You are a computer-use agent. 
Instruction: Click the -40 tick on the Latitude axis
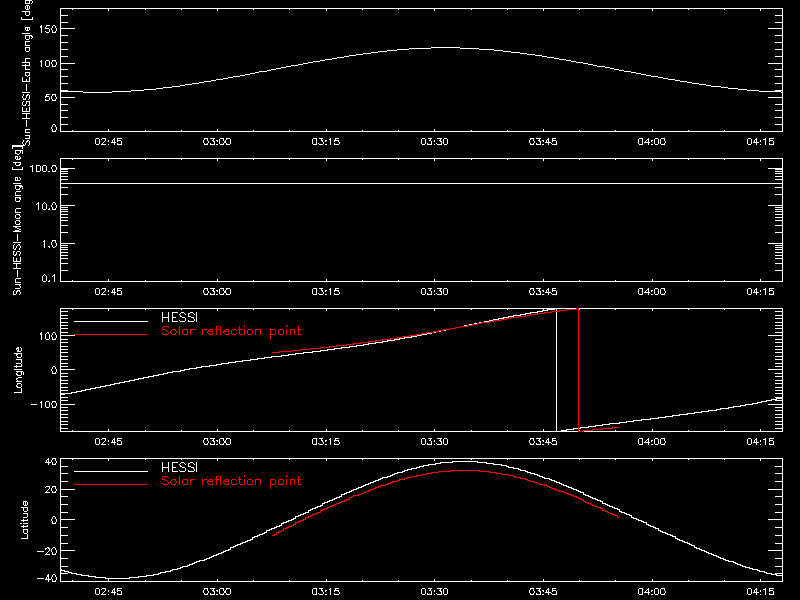click(x=47, y=578)
